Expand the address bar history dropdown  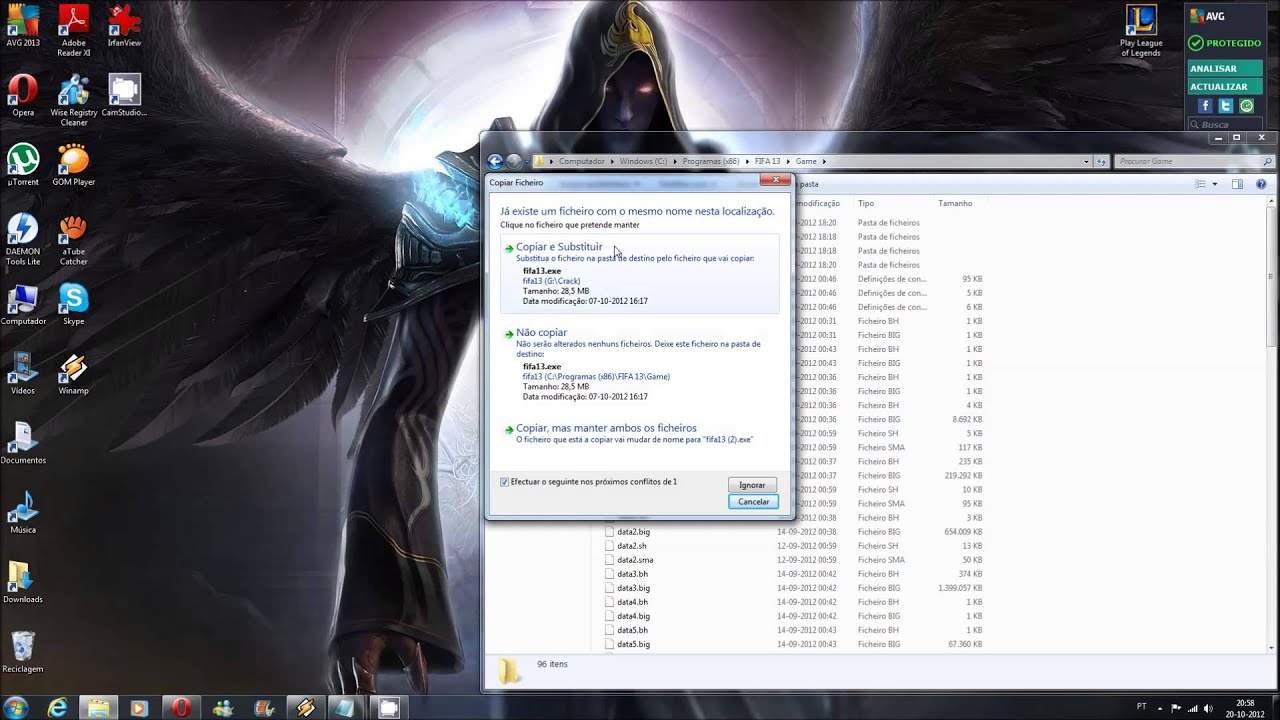[x=1087, y=161]
